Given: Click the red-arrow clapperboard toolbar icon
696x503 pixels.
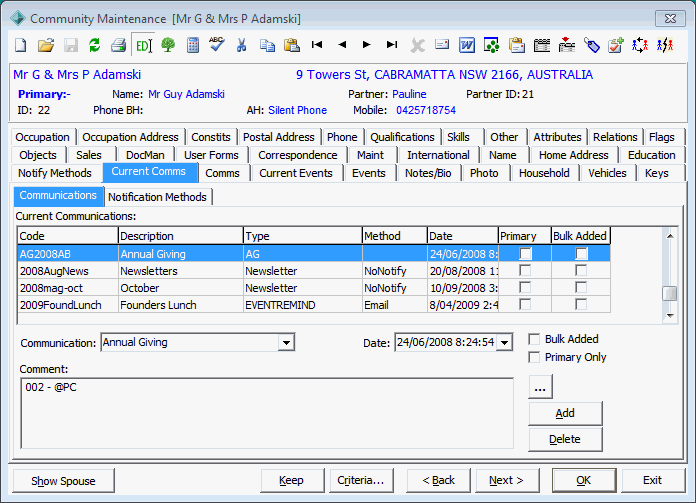Looking at the screenshot, I should click(567, 45).
